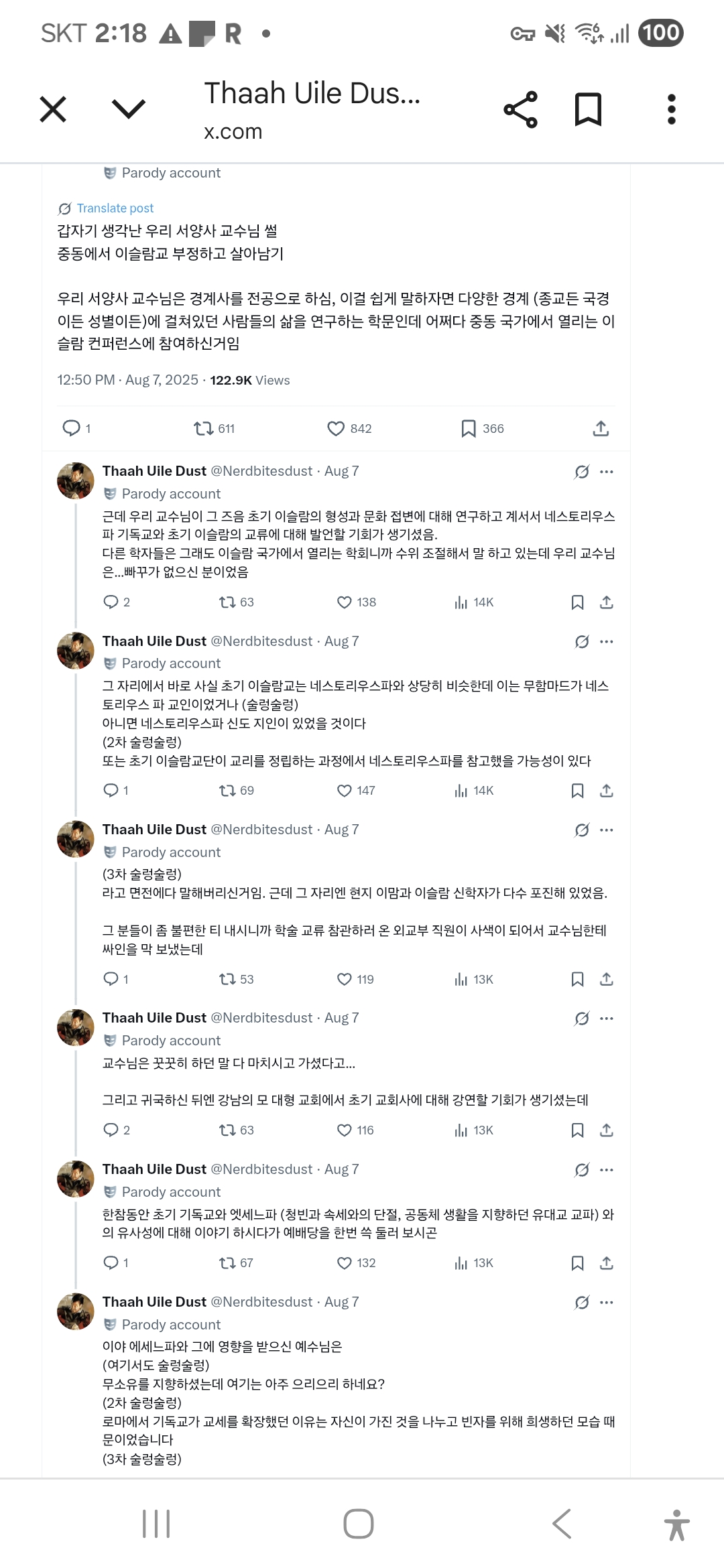Screen dimensions: 724x1568
Task: Expand the downward chevron beside page title
Action: click(128, 109)
